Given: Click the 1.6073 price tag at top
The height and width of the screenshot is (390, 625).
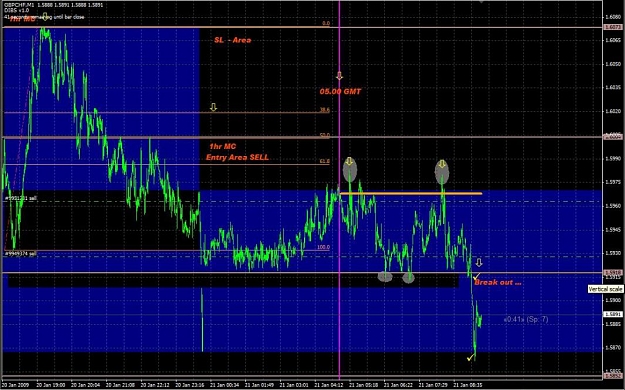Looking at the screenshot, I should [613, 27].
